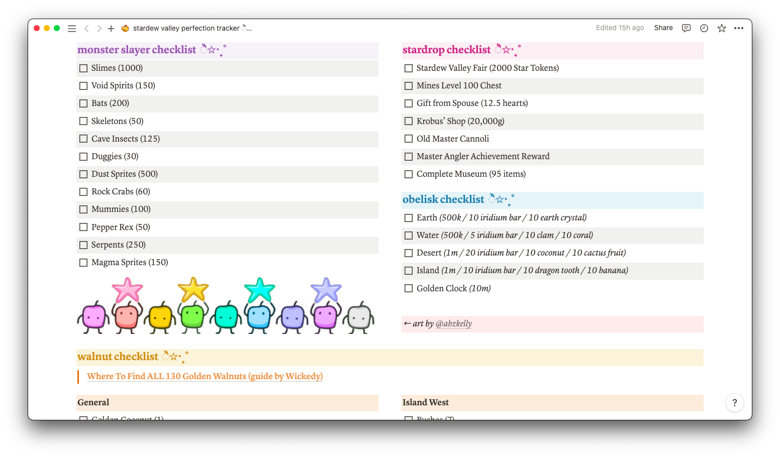Check the Golden Clock (10m) box

click(x=408, y=288)
